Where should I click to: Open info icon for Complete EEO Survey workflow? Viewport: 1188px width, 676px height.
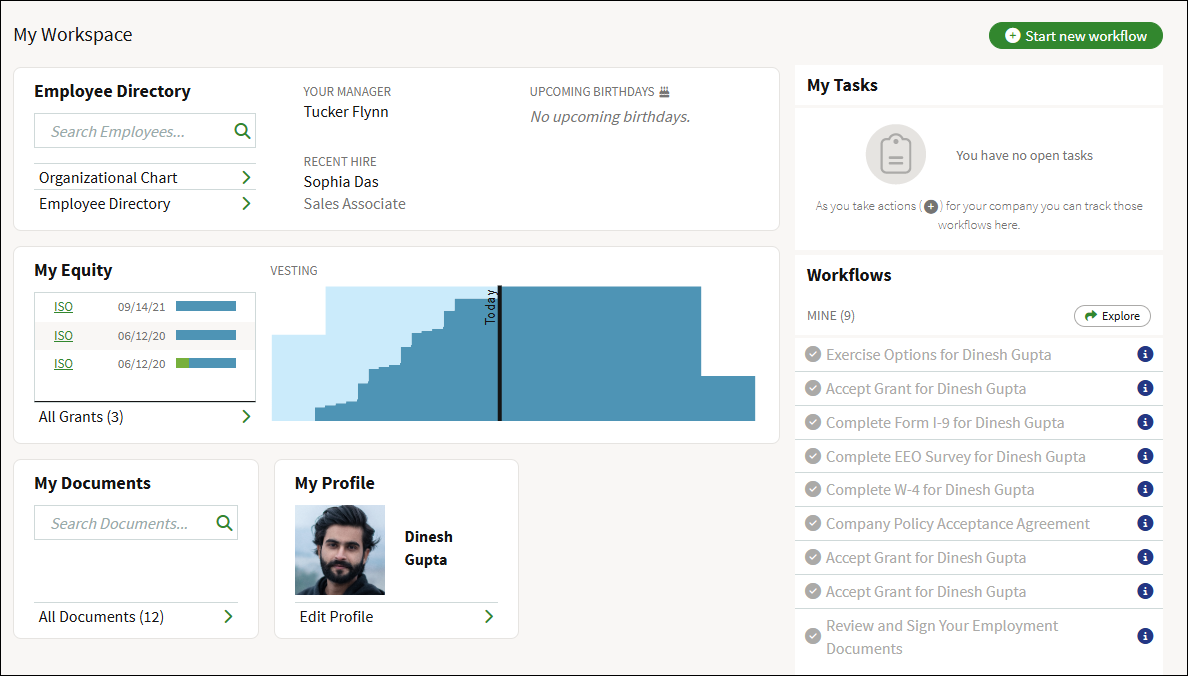1146,456
